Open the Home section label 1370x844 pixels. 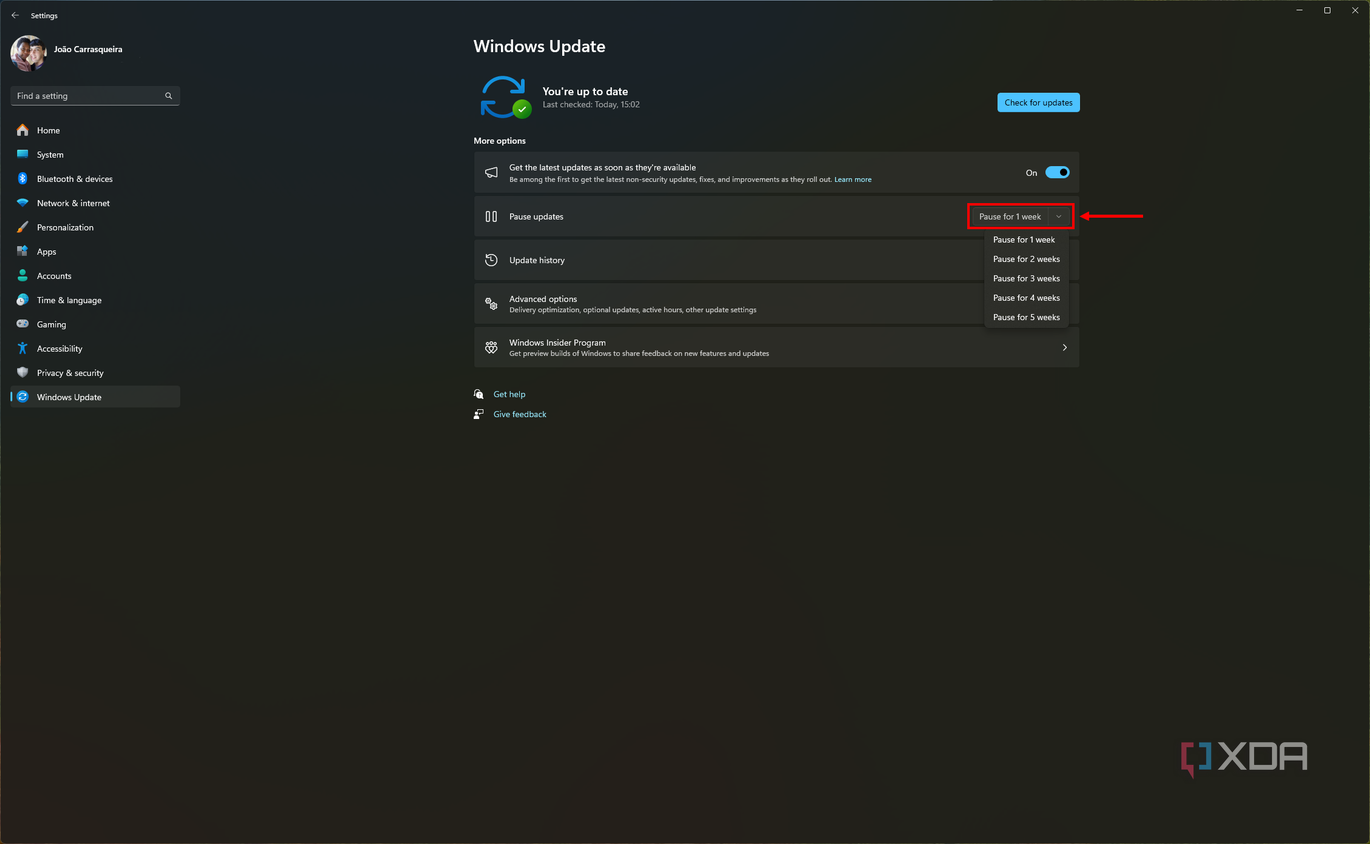pyautogui.click(x=48, y=130)
